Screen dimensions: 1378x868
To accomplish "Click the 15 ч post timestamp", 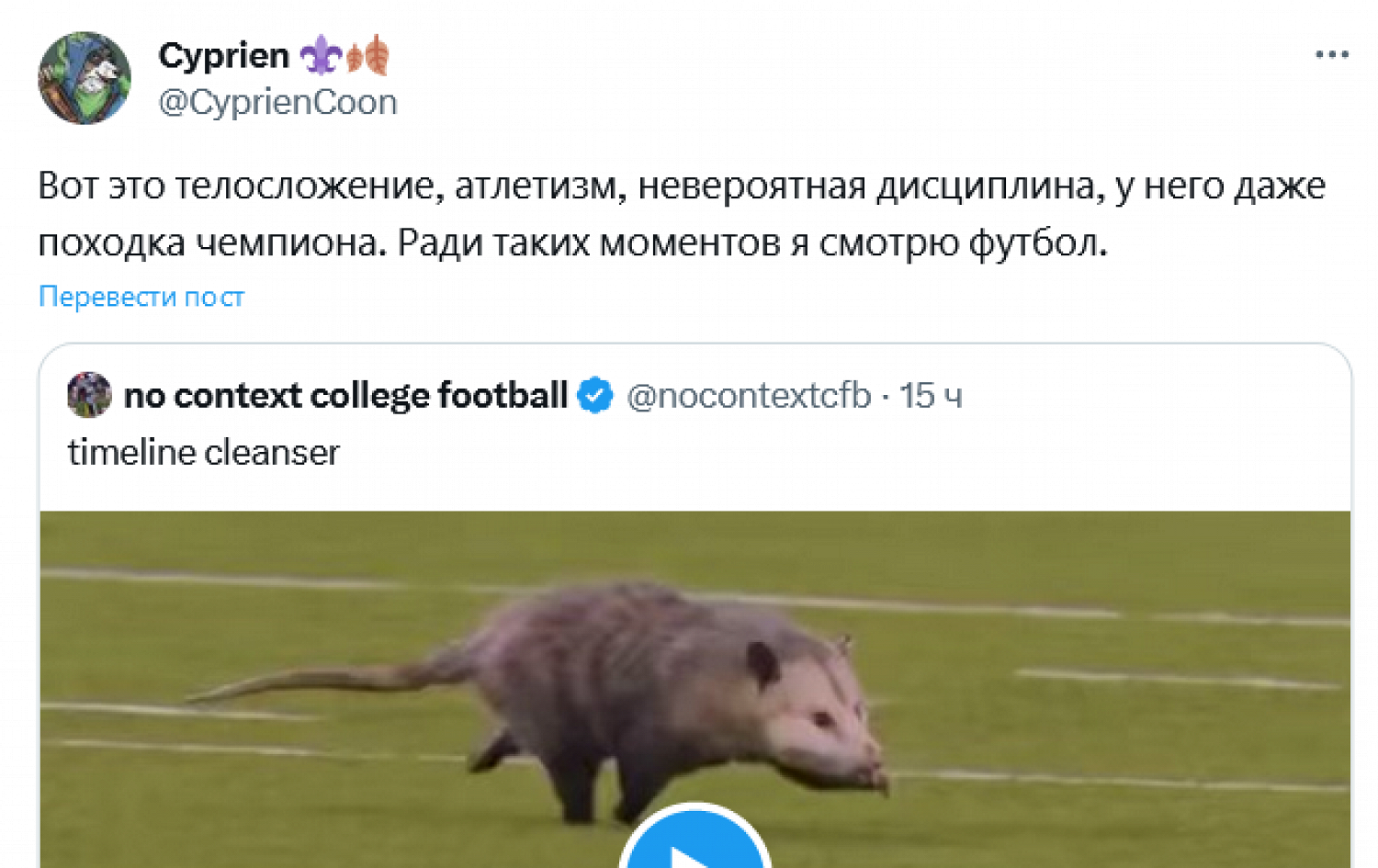I will point(931,395).
